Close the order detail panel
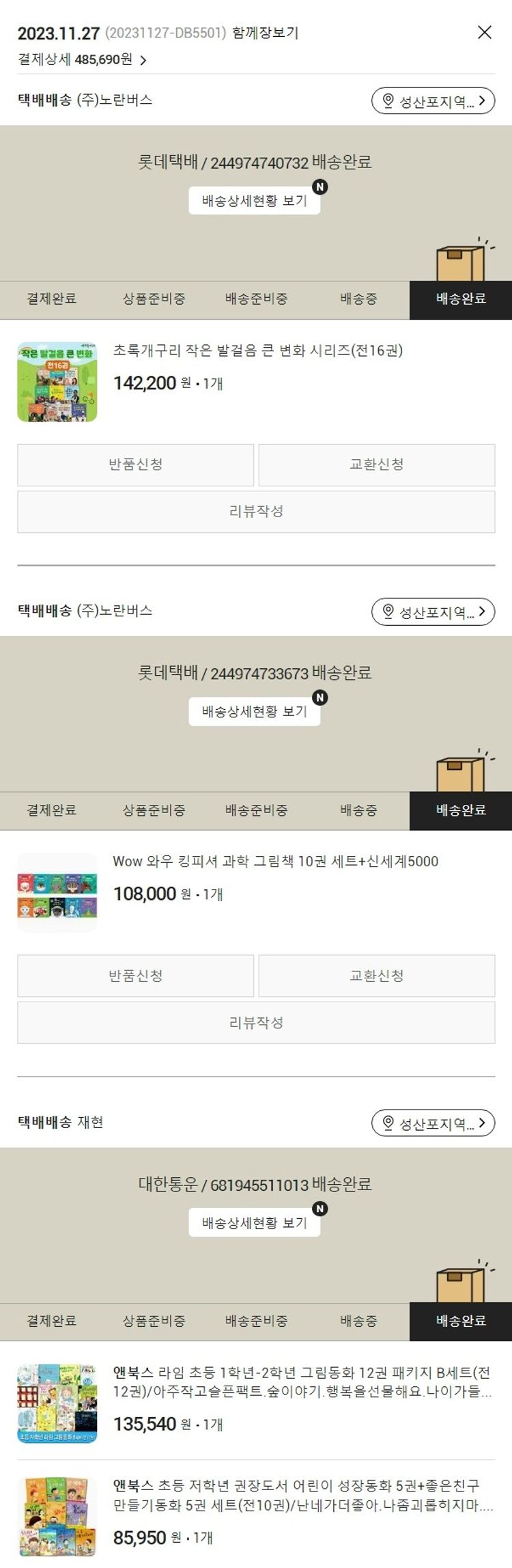The width and height of the screenshot is (512, 1568). 485,32
